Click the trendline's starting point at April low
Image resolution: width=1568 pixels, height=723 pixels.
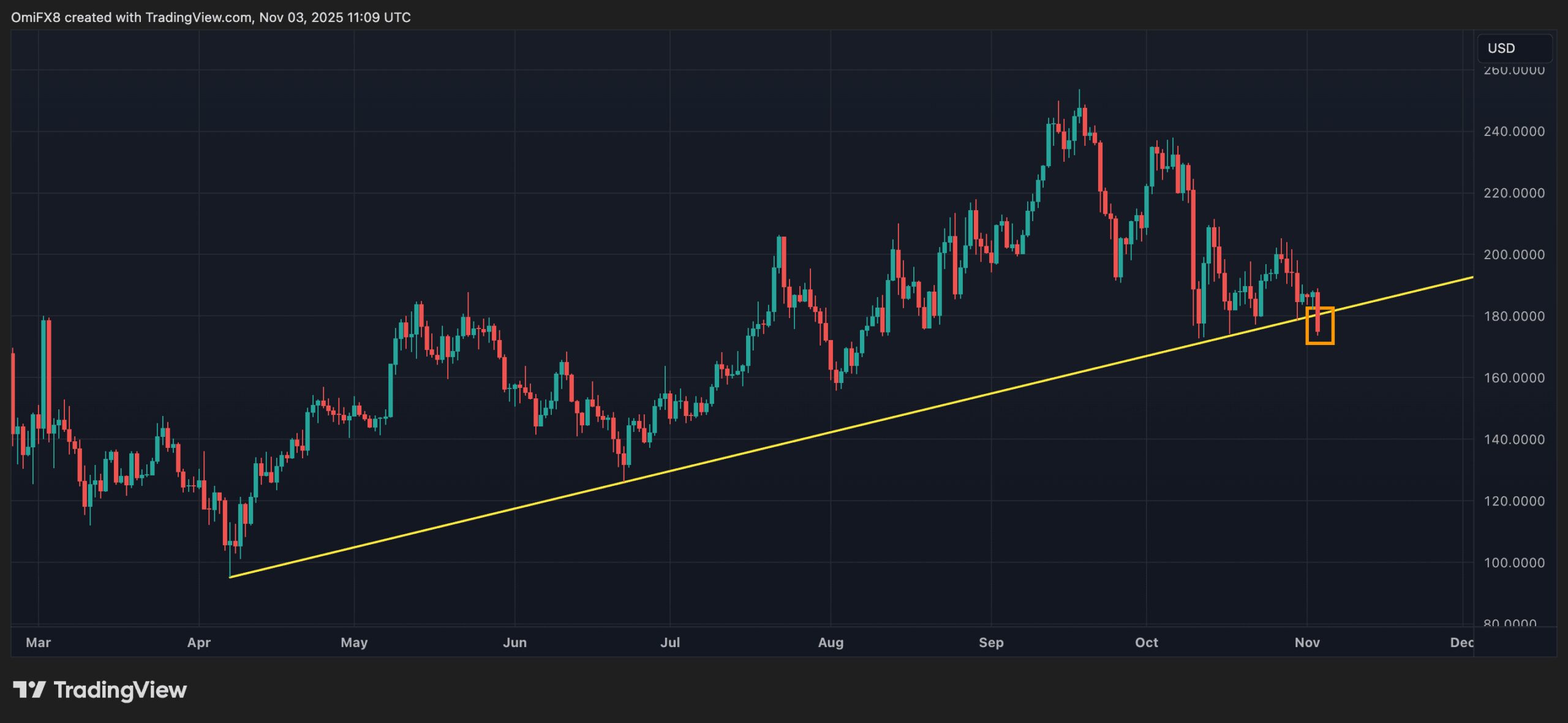pyautogui.click(x=230, y=577)
